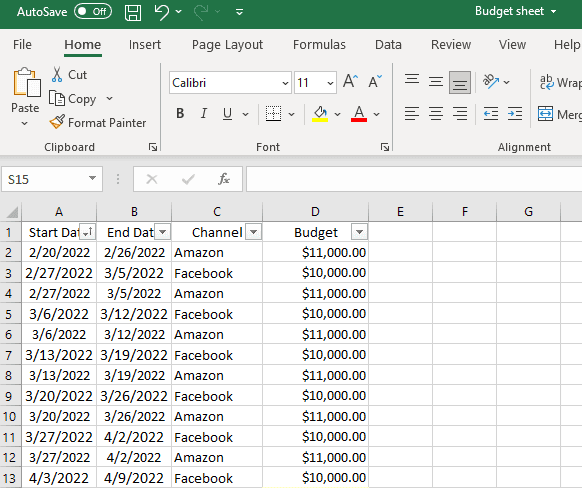The height and width of the screenshot is (488, 582).
Task: Apply the red Font Color
Action: coord(359,114)
